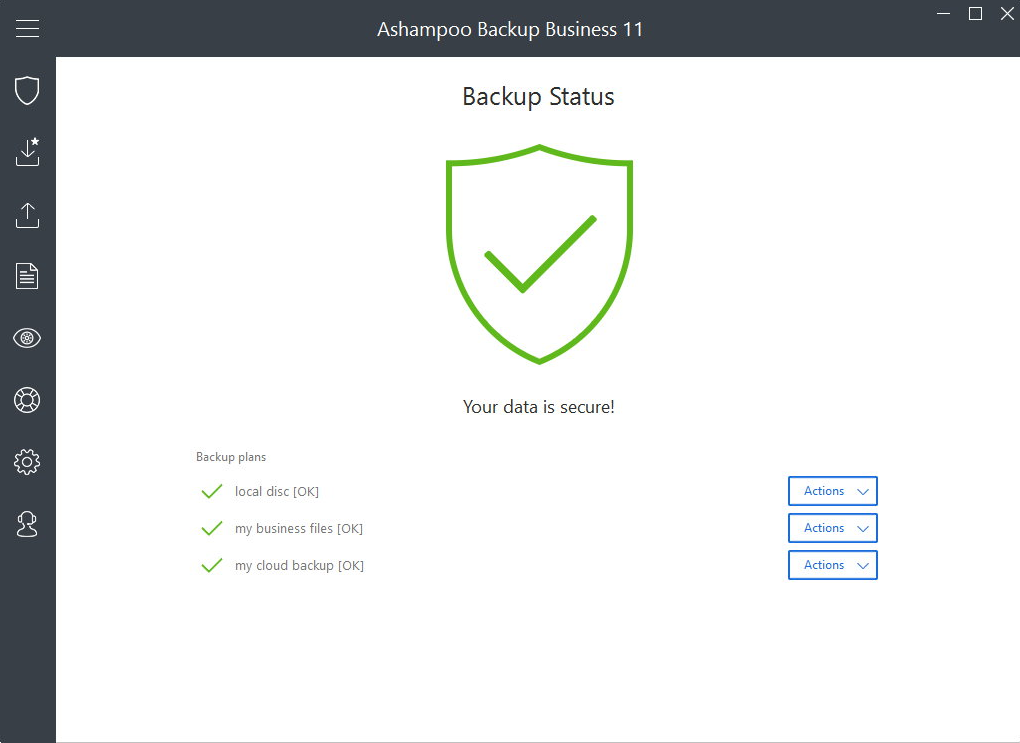Screen dimensions: 1020x743
Task: Open Actions dropdown for my cloud backup
Action: [x=833, y=565]
